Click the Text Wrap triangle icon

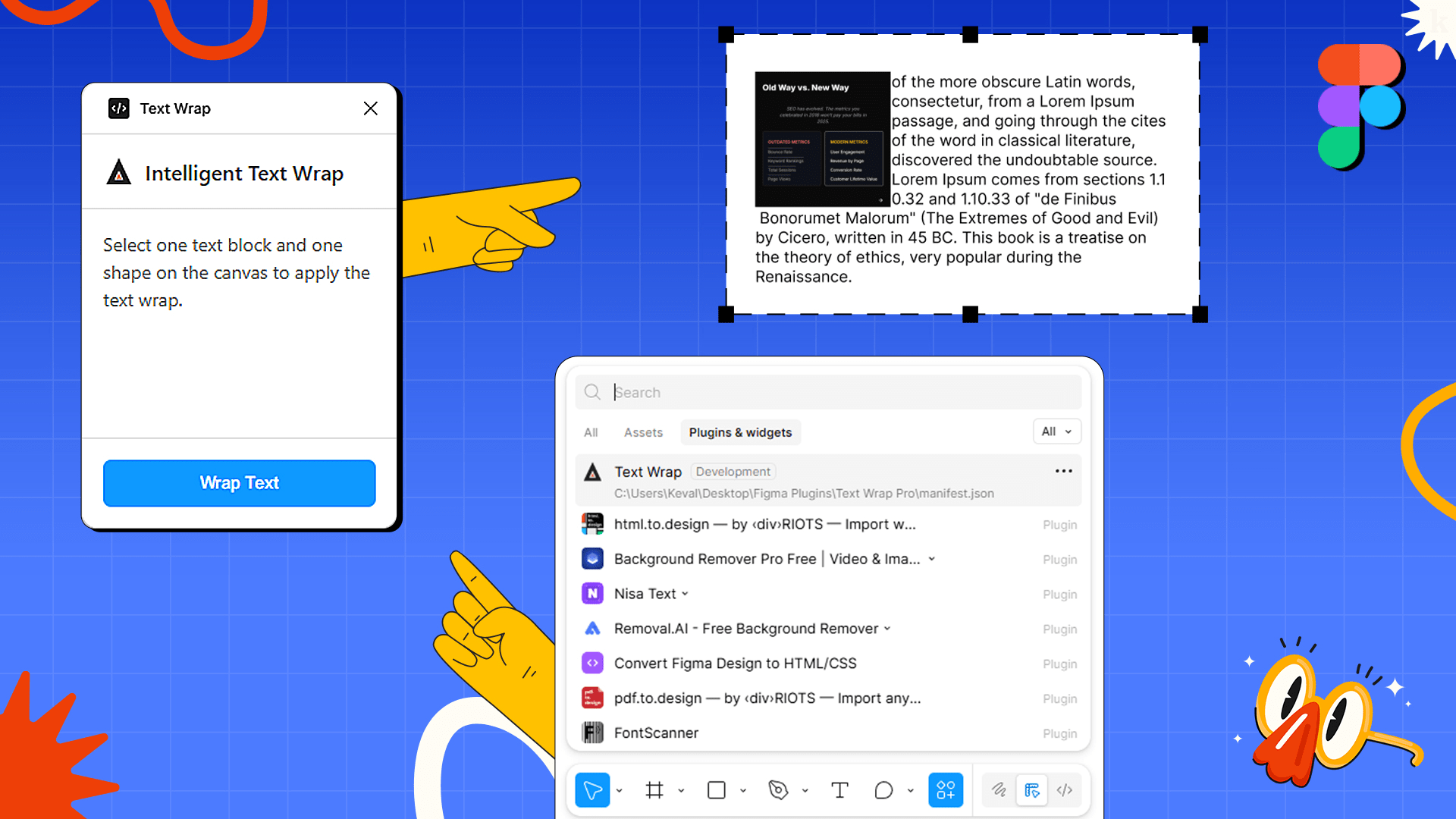[592, 472]
